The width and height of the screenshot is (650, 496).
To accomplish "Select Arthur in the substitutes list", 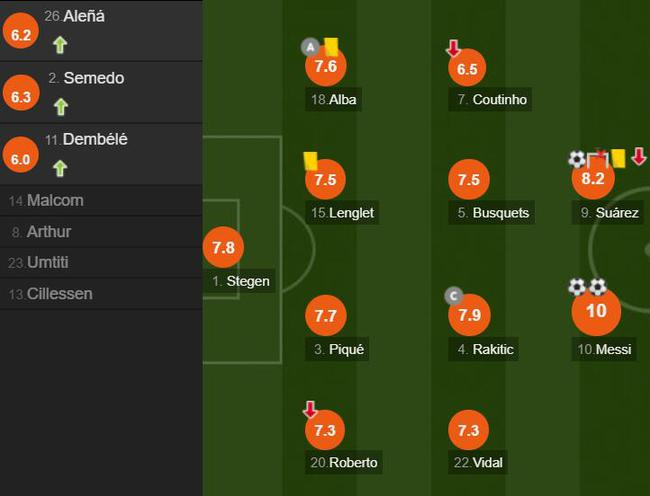I will click(101, 232).
